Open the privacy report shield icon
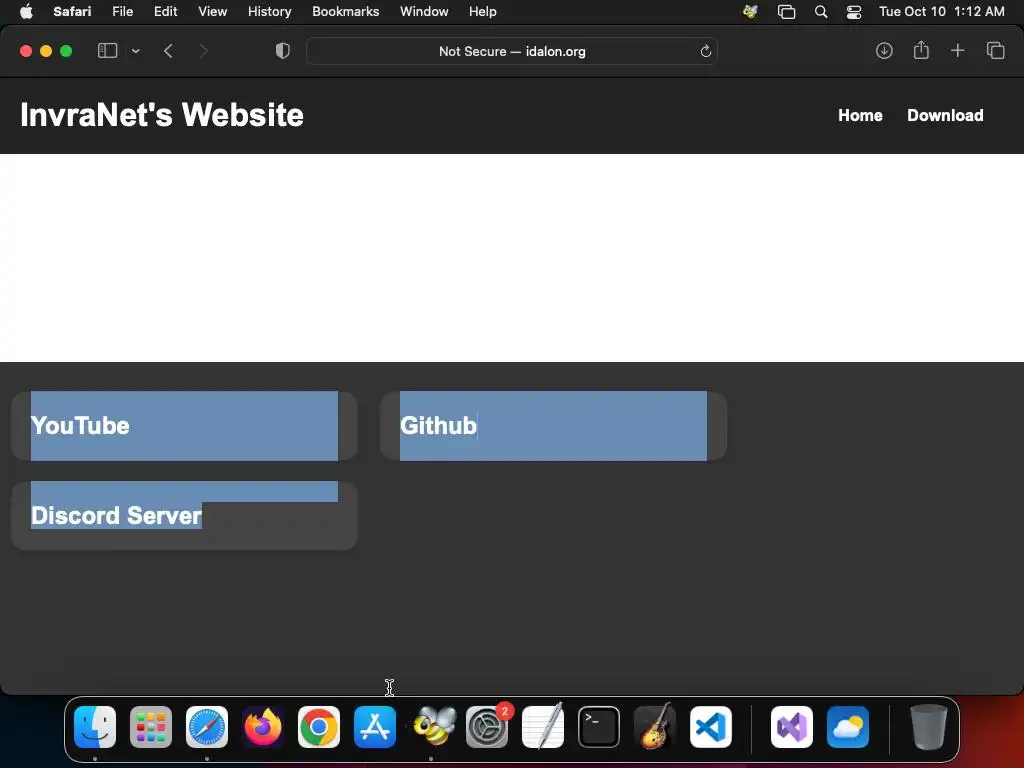 click(x=283, y=51)
